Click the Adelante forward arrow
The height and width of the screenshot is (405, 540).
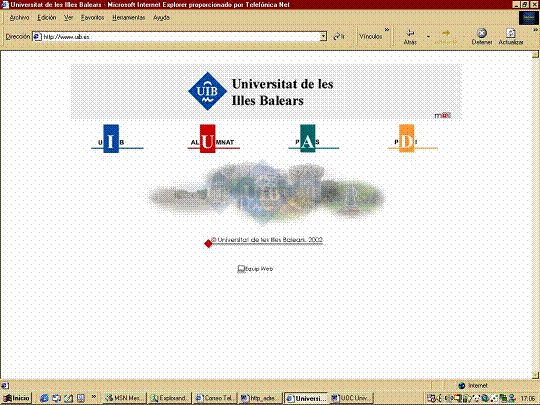(x=446, y=37)
